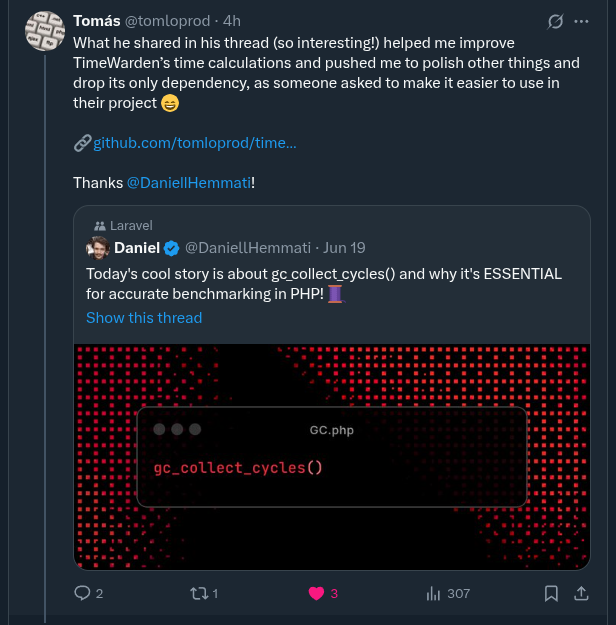
Task: Click the Tomás display name
Action: [x=97, y=20]
